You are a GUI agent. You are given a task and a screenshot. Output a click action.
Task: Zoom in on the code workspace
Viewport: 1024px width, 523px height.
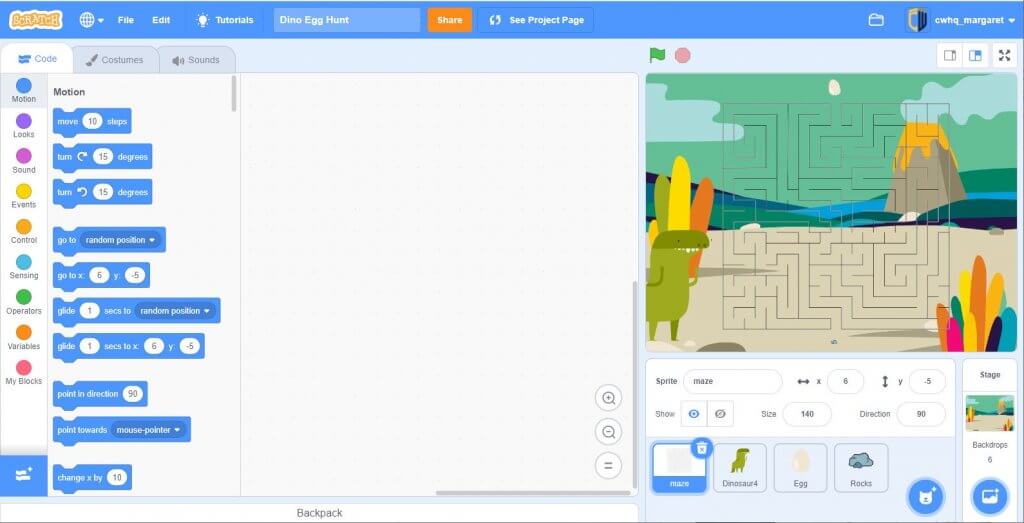point(608,398)
